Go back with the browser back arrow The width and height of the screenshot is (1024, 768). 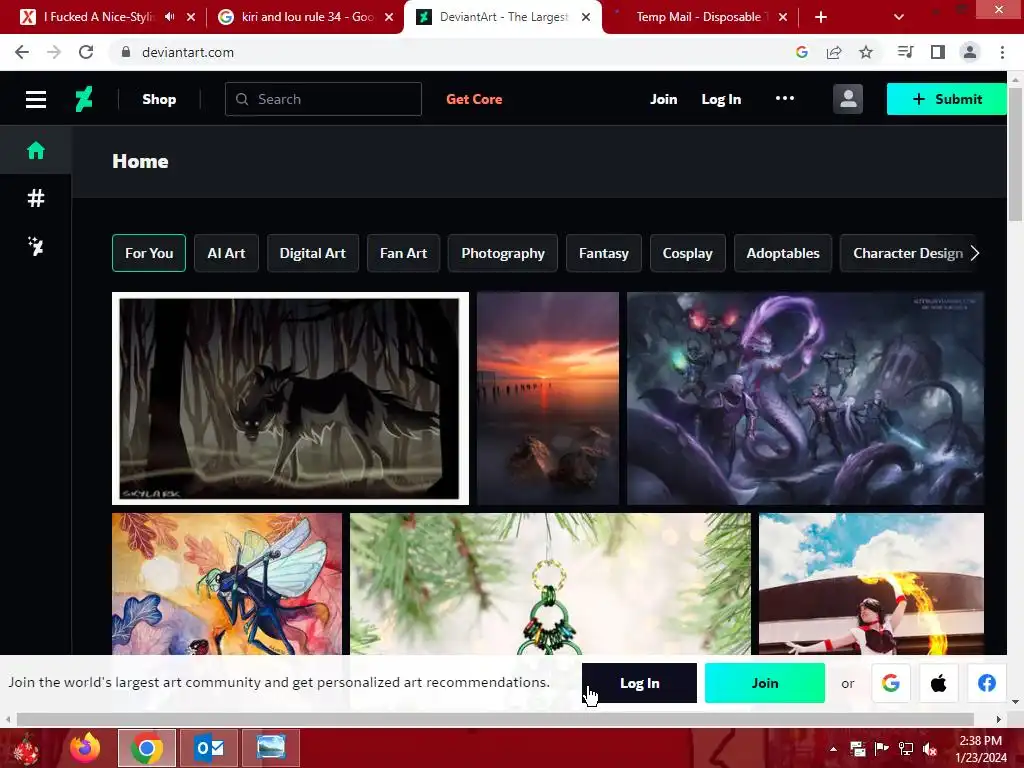22,52
